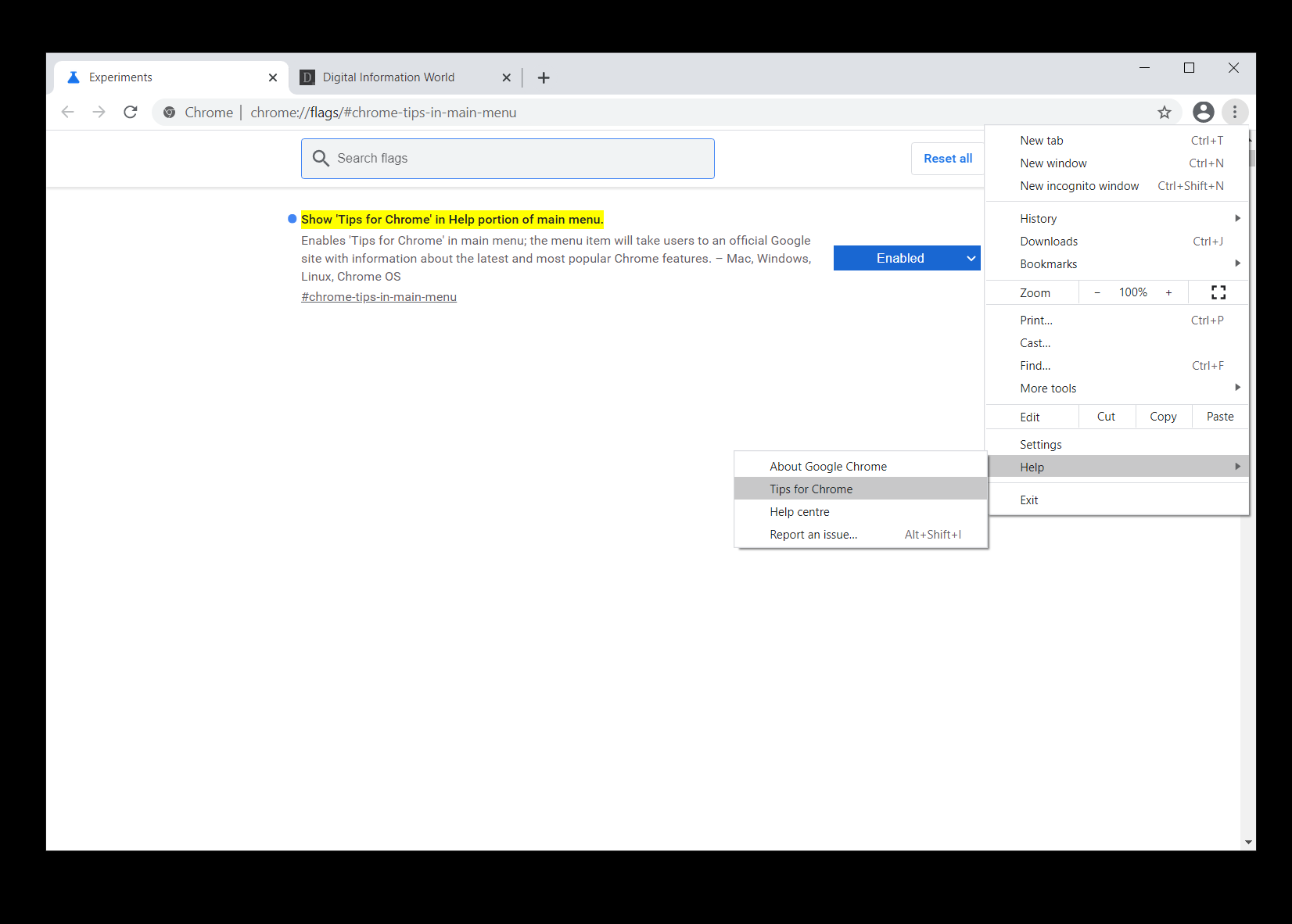Close the Digital Information World tab
Image resolution: width=1292 pixels, height=924 pixels.
[x=506, y=77]
